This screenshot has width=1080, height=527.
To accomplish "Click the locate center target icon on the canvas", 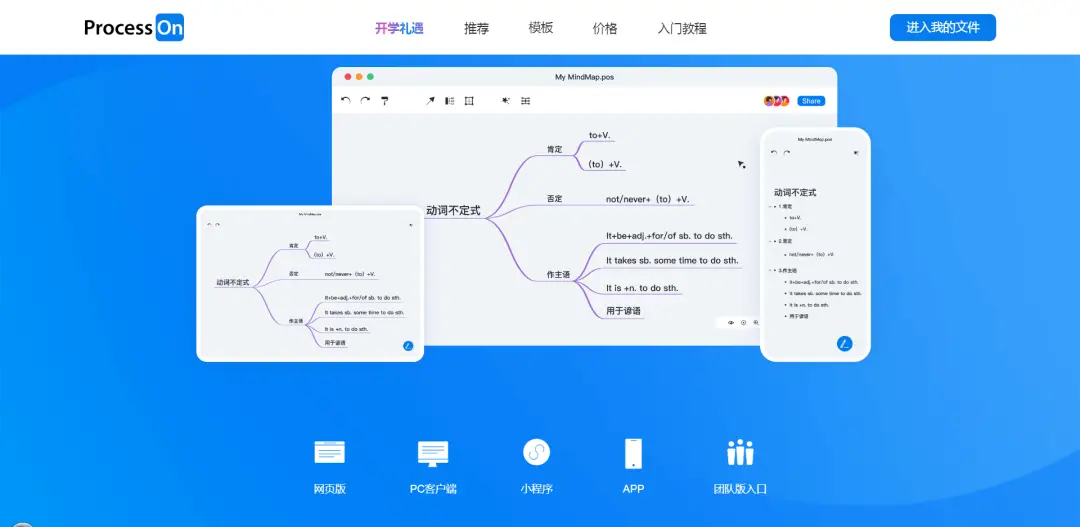I will tap(743, 322).
